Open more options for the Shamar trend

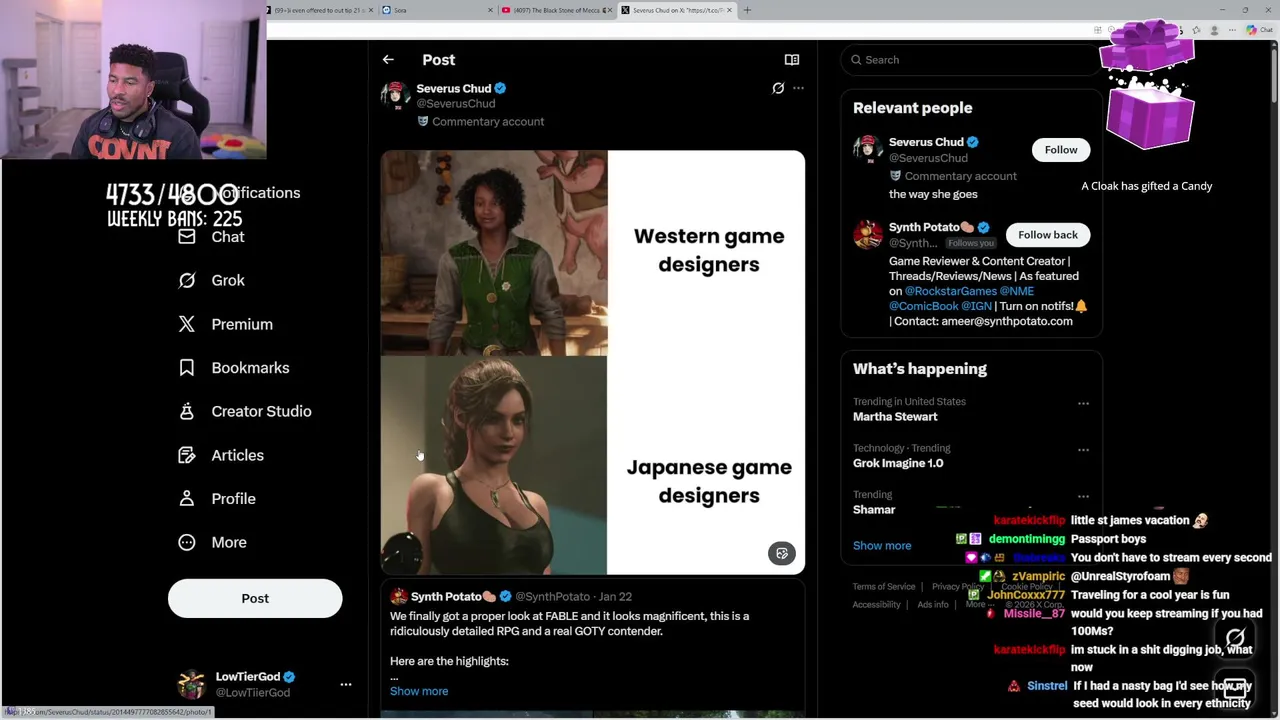point(1083,496)
